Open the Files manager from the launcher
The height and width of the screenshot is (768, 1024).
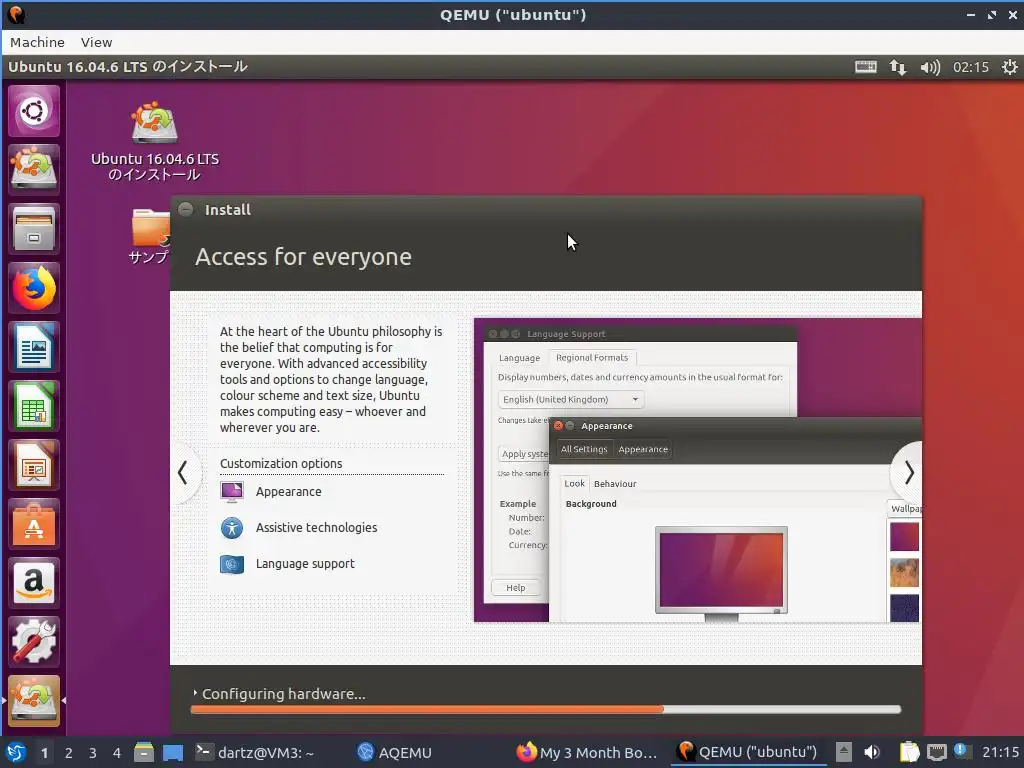[x=34, y=229]
